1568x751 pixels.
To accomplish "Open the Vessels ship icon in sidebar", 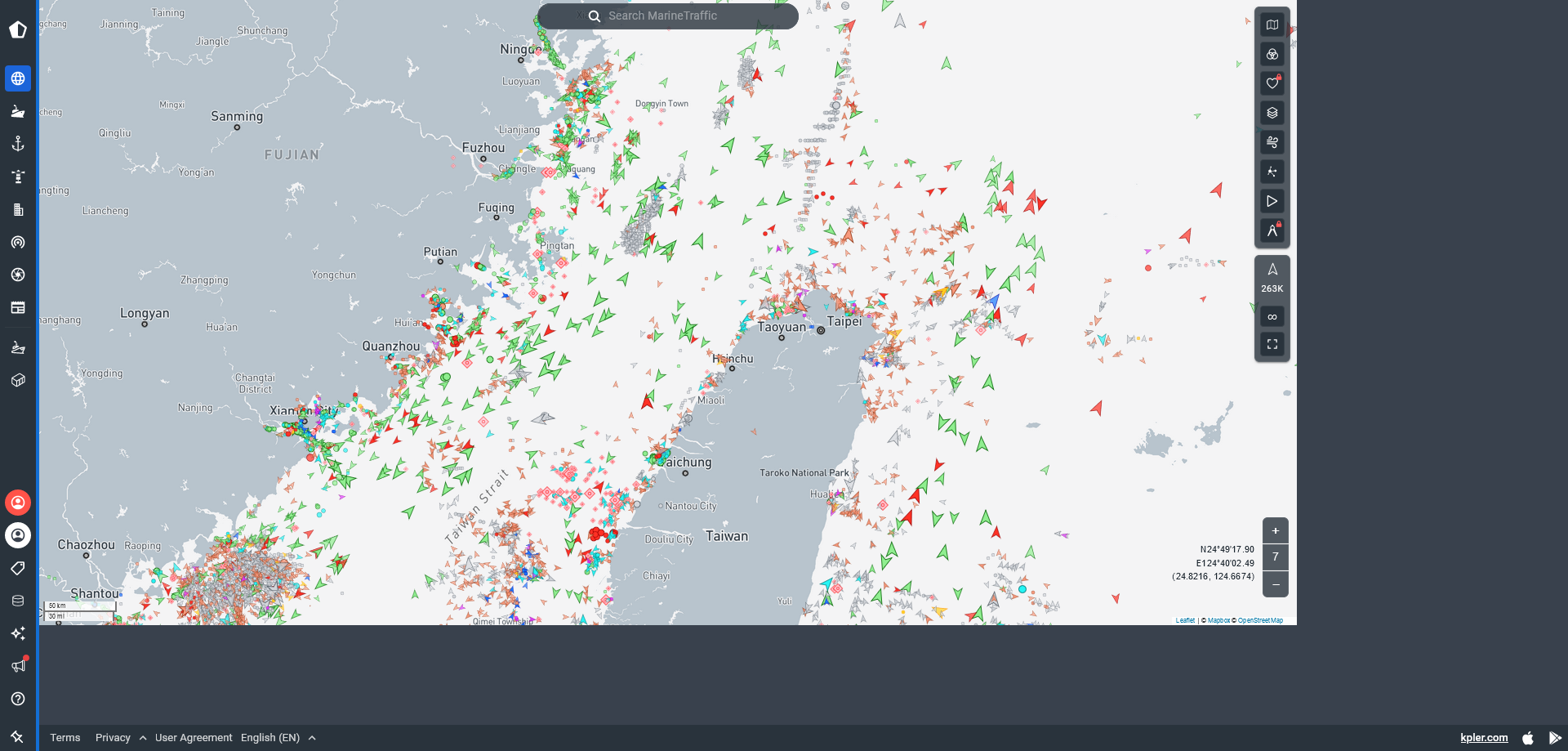I will (18, 111).
